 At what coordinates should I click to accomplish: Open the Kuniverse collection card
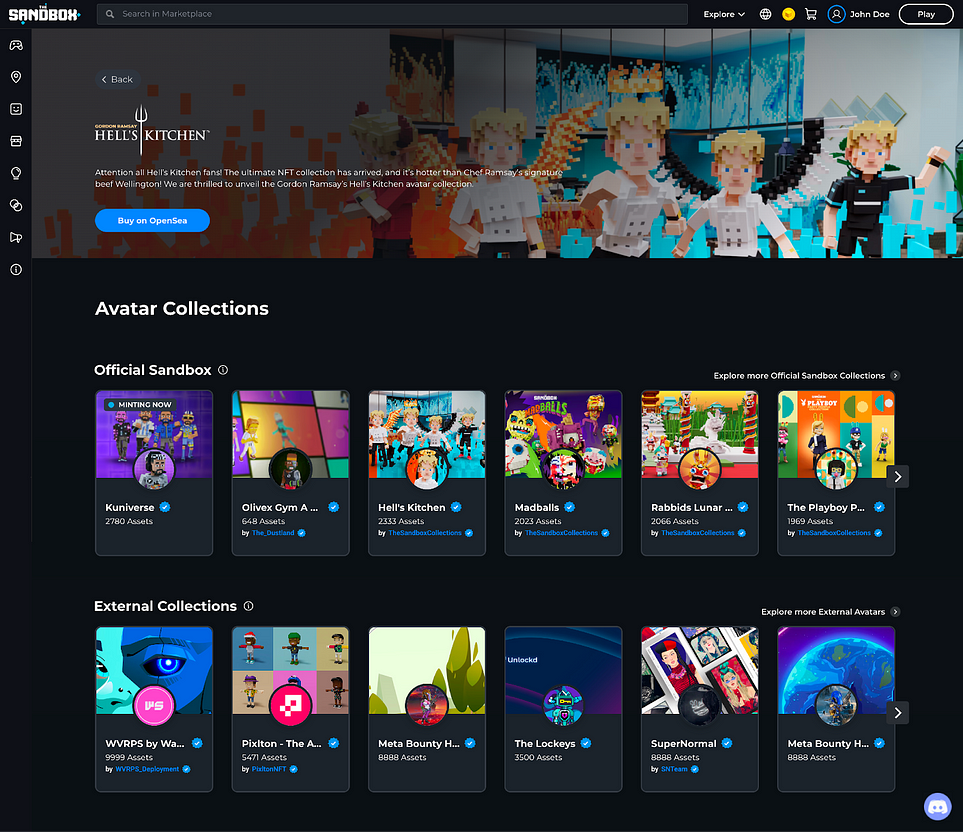[154, 473]
